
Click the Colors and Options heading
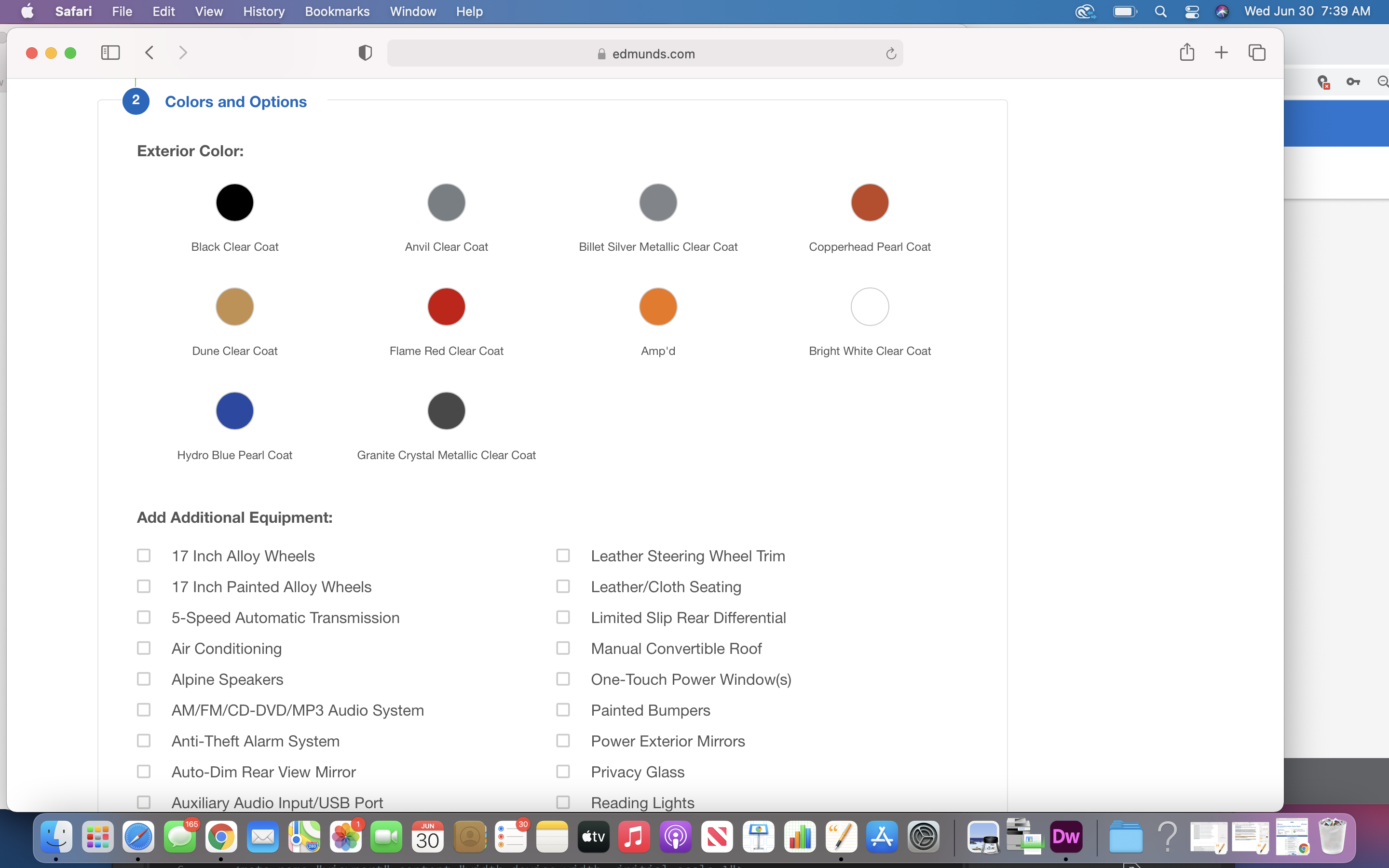tap(236, 102)
